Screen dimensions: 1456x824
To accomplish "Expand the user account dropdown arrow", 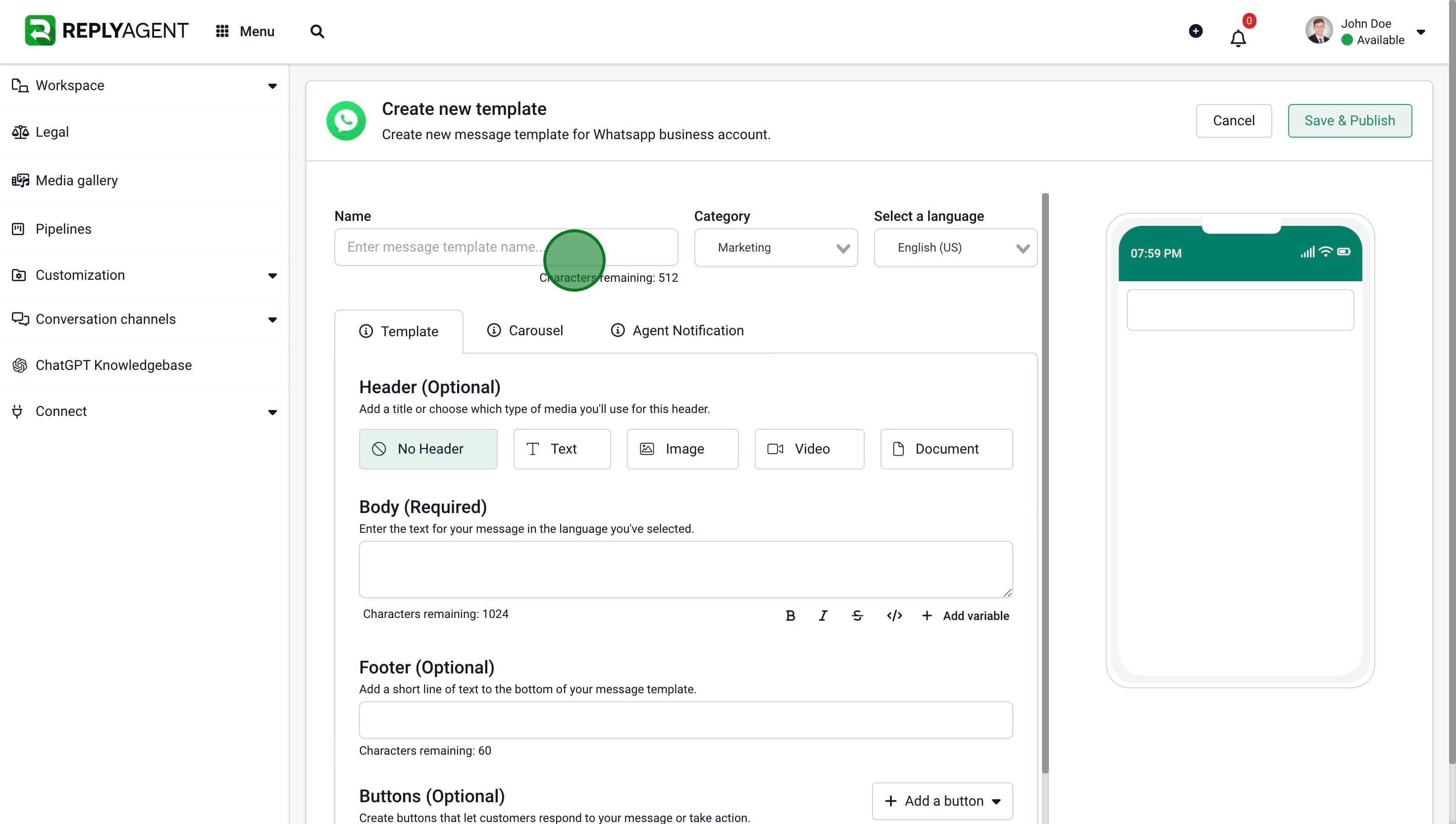I will pos(1420,32).
